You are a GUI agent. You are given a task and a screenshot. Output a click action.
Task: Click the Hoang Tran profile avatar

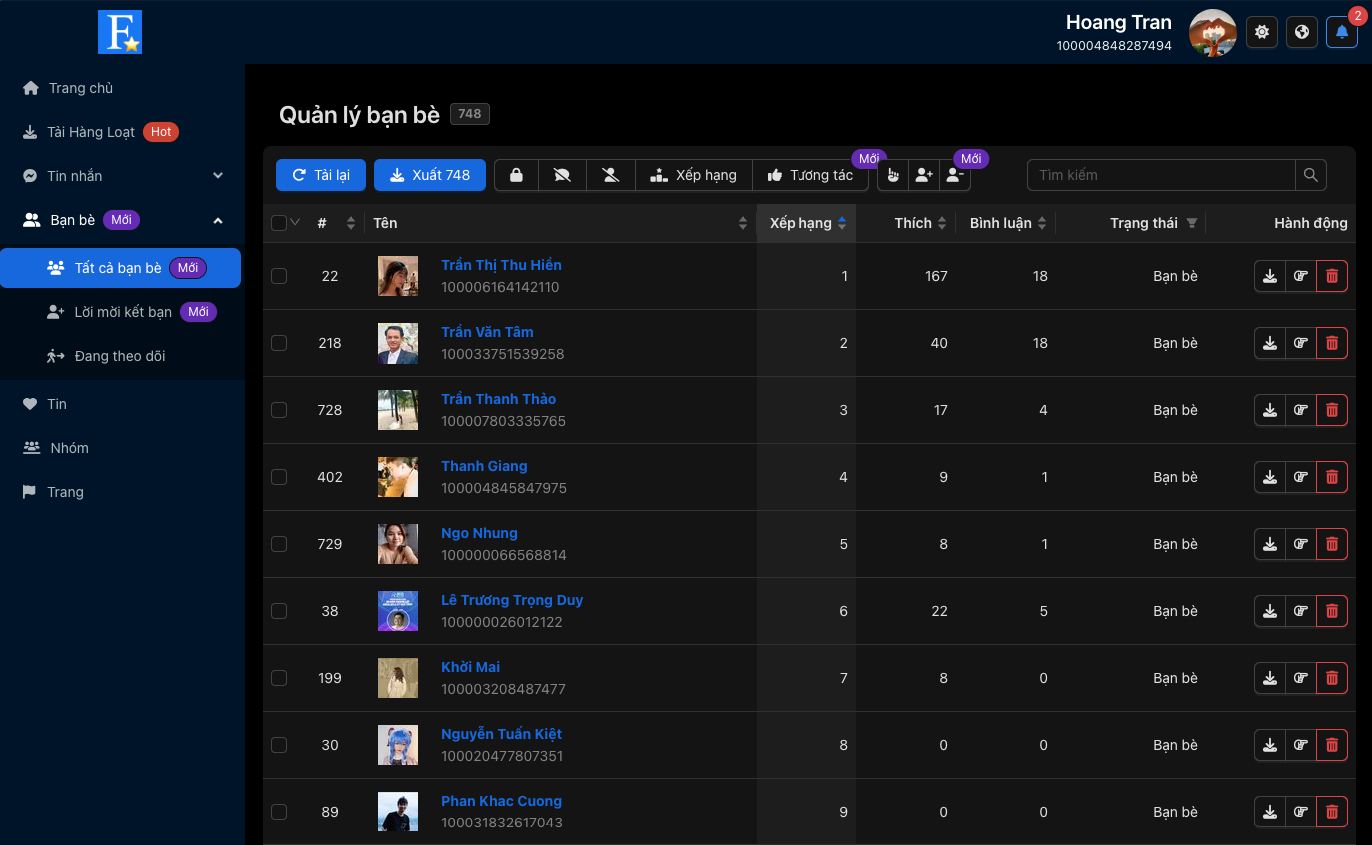point(1213,33)
